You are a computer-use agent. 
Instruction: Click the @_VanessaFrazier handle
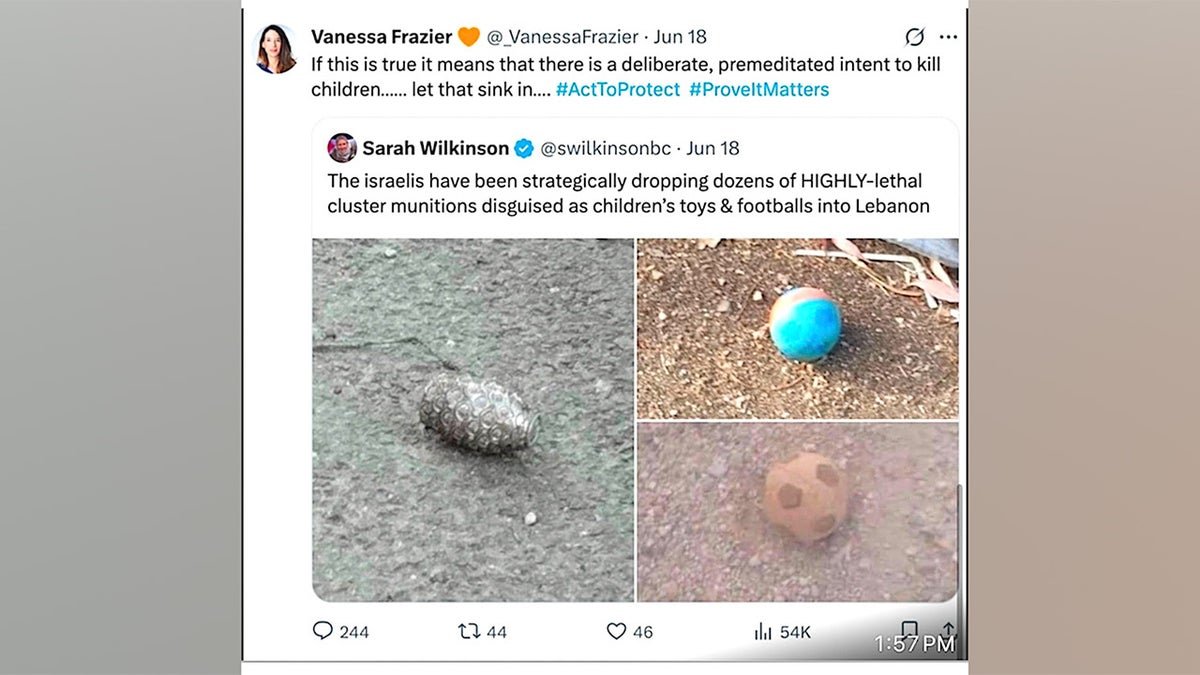562,37
